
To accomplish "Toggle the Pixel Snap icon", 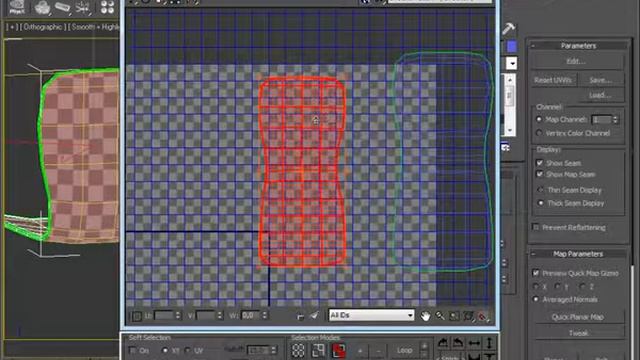I will click(482, 316).
